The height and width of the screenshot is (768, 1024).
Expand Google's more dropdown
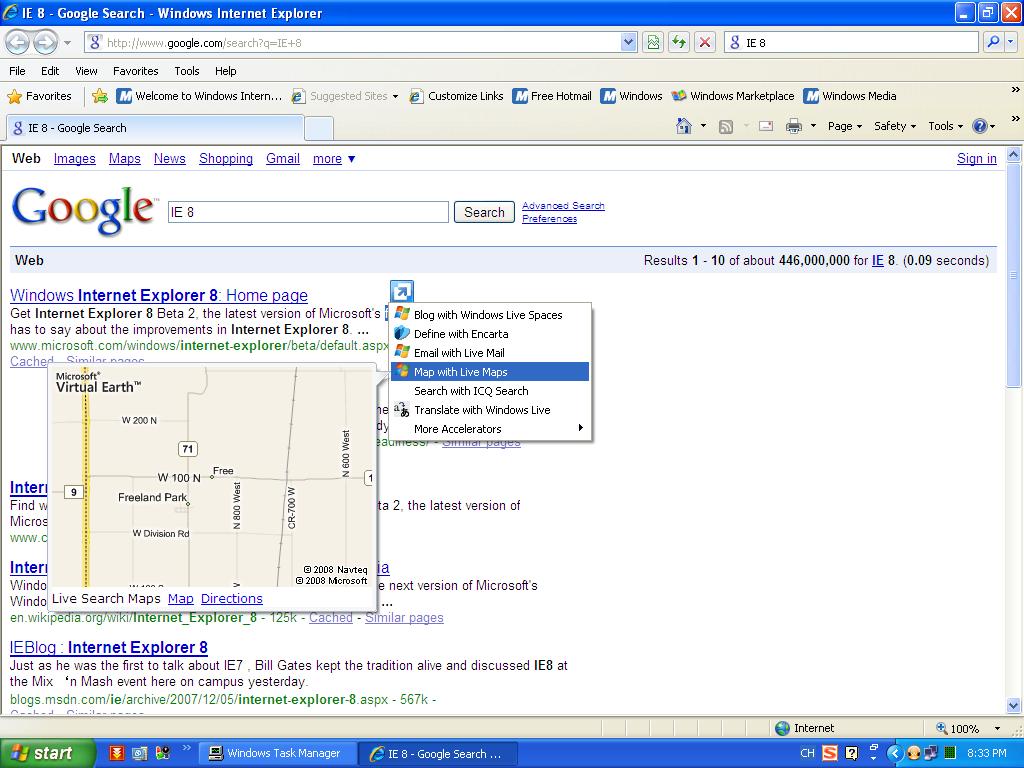334,159
